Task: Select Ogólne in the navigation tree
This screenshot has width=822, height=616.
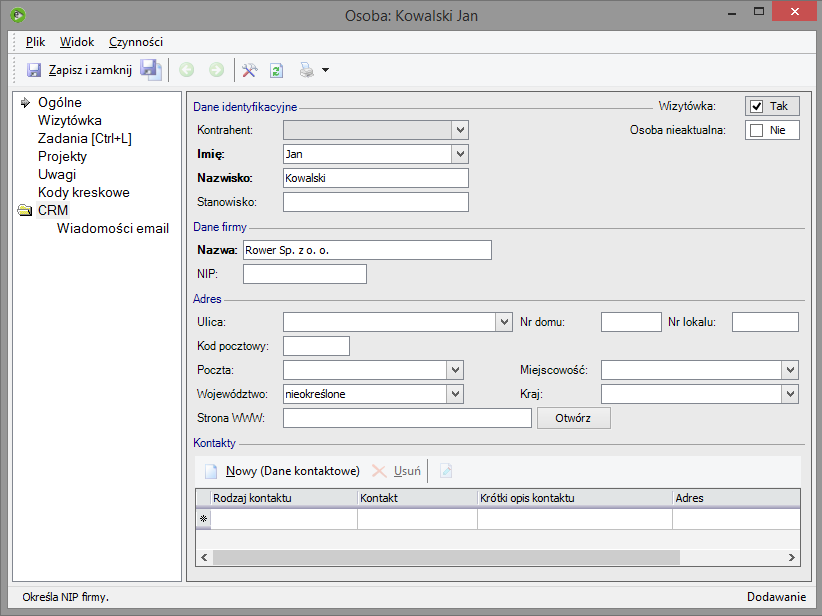Action: pyautogui.click(x=60, y=102)
